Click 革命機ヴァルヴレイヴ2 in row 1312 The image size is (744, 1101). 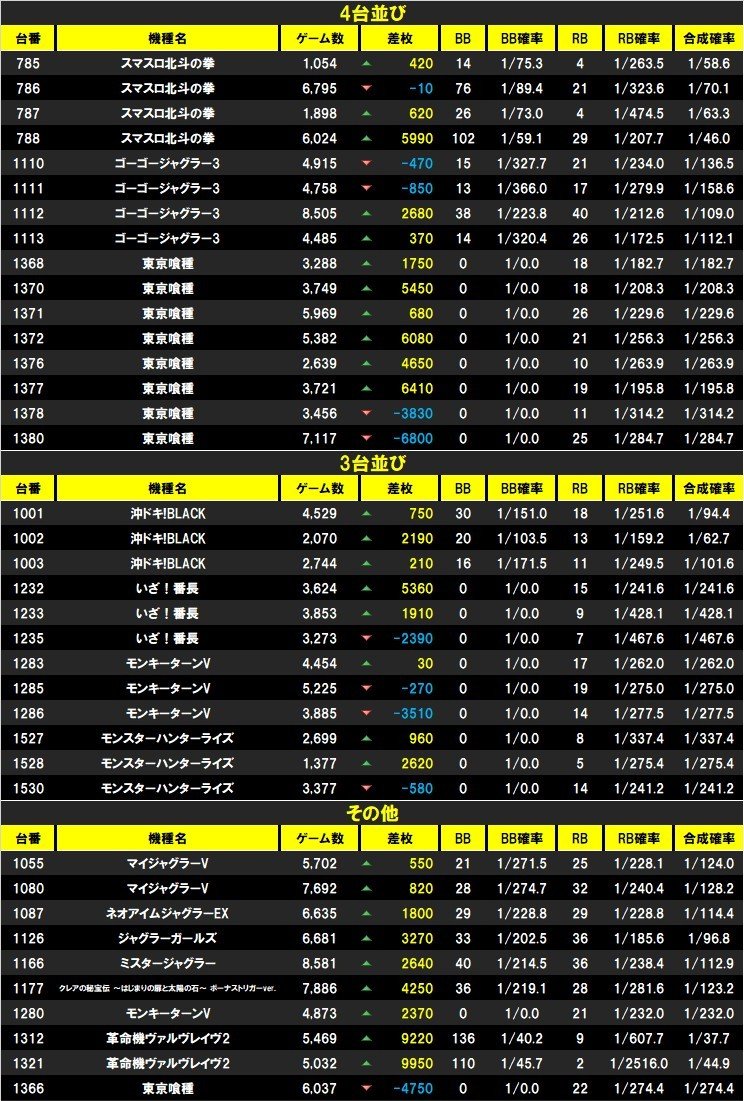pos(167,1039)
